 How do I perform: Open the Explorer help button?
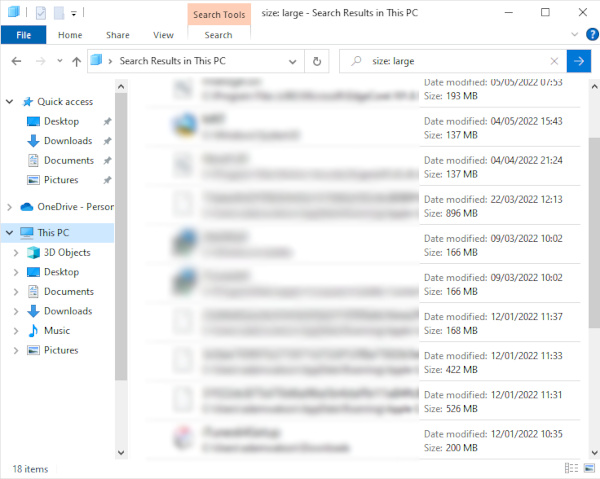[x=592, y=34]
